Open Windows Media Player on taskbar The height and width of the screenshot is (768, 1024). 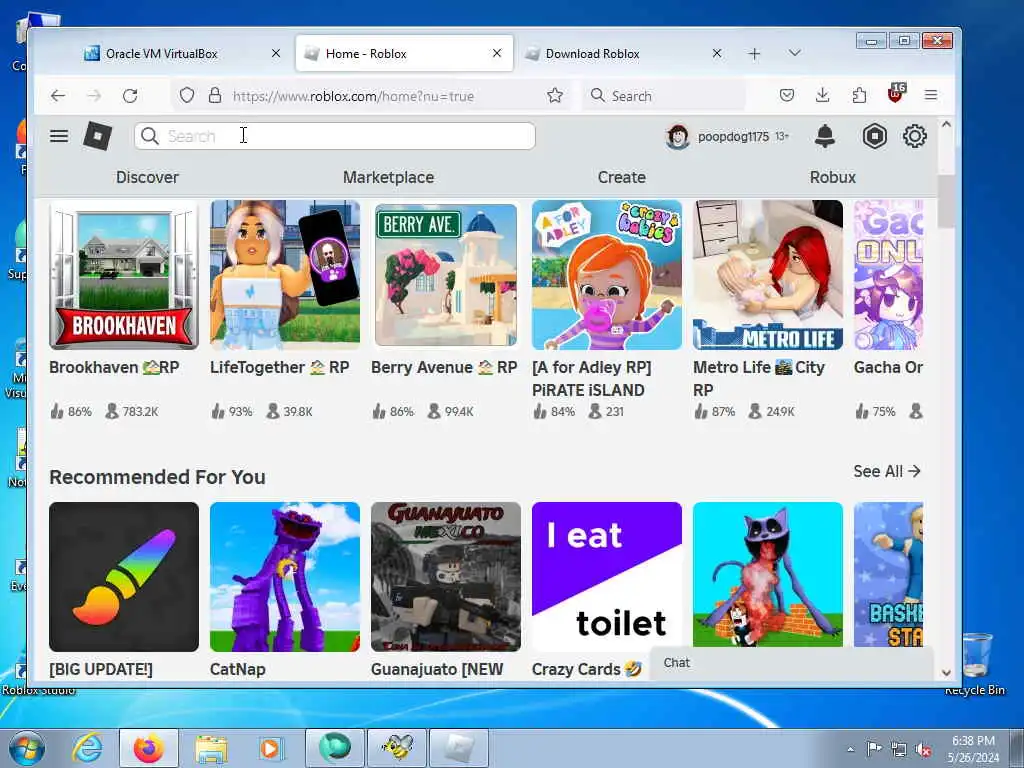pos(271,748)
